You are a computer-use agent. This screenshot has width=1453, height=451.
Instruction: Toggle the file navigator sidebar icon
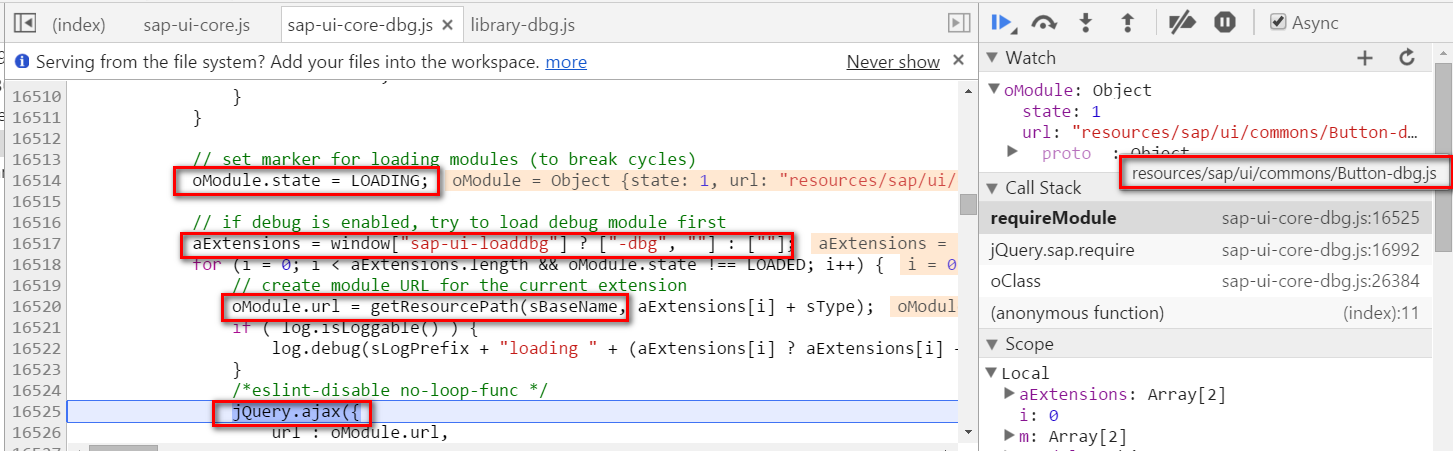pyautogui.click(x=25, y=23)
